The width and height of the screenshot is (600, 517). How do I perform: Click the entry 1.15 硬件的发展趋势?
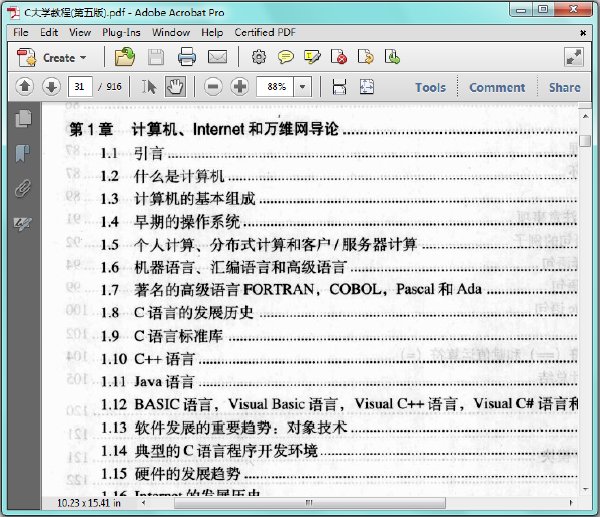[x=171, y=473]
